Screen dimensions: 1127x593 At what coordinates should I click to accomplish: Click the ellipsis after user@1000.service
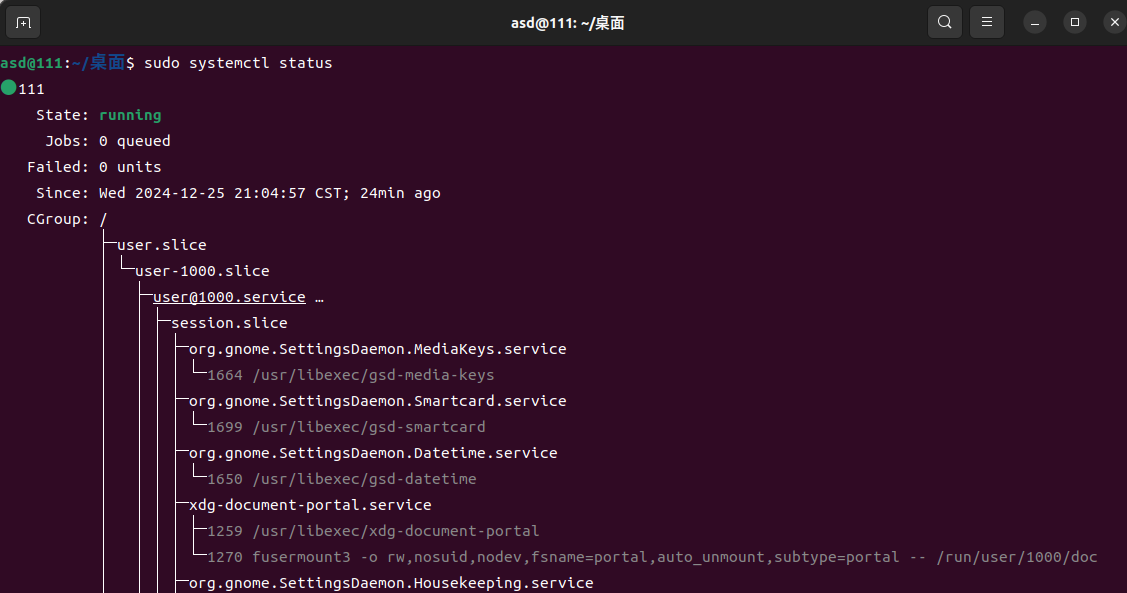319,297
